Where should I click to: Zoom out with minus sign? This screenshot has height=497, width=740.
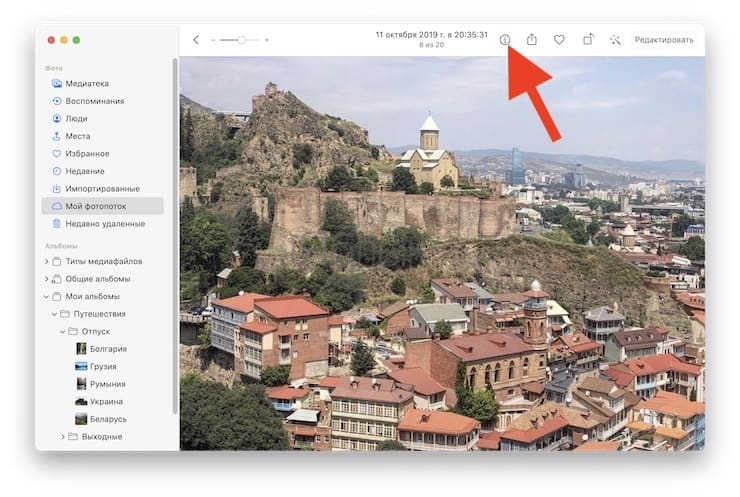coord(213,40)
